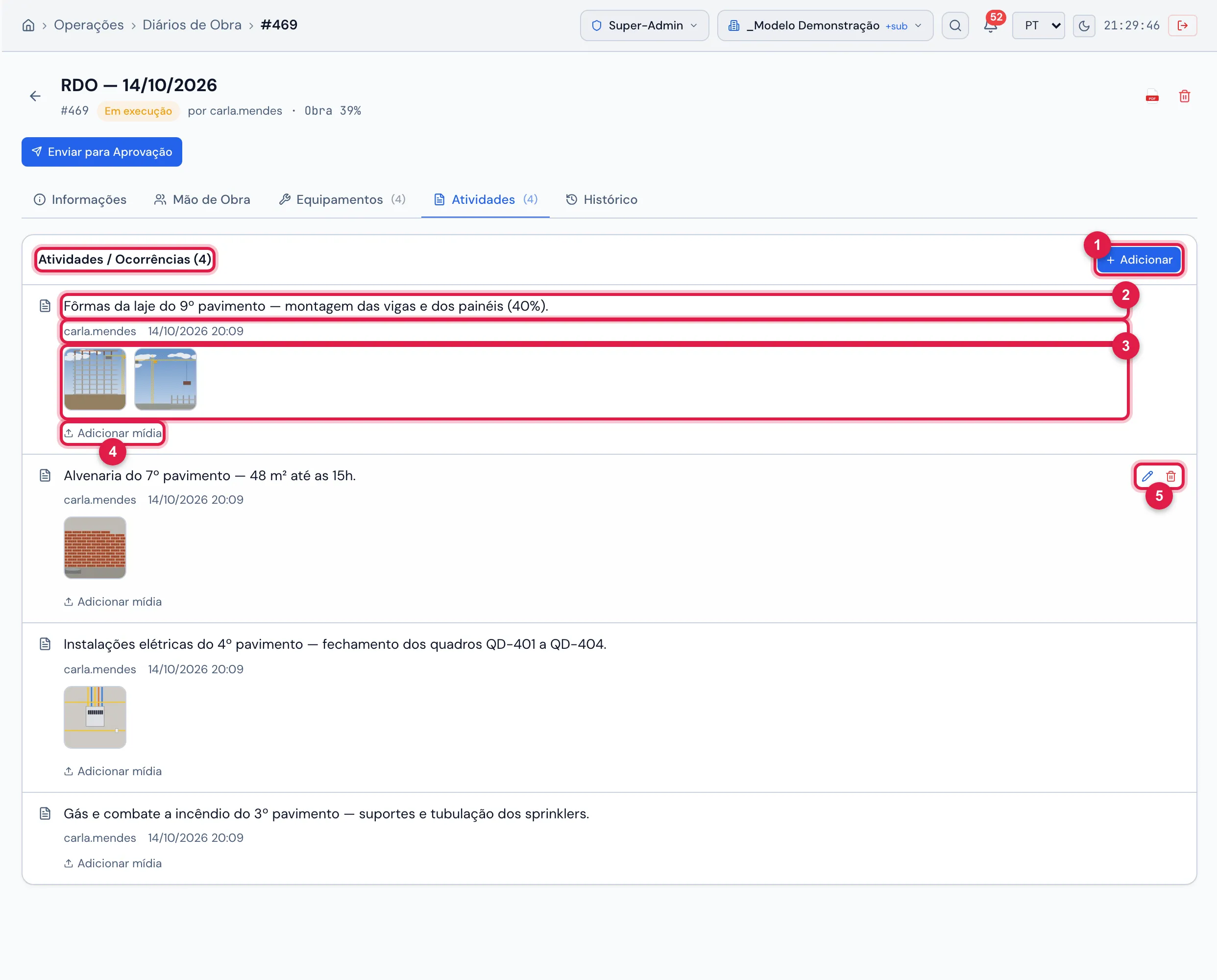Click the Em execução status badge

click(x=138, y=111)
